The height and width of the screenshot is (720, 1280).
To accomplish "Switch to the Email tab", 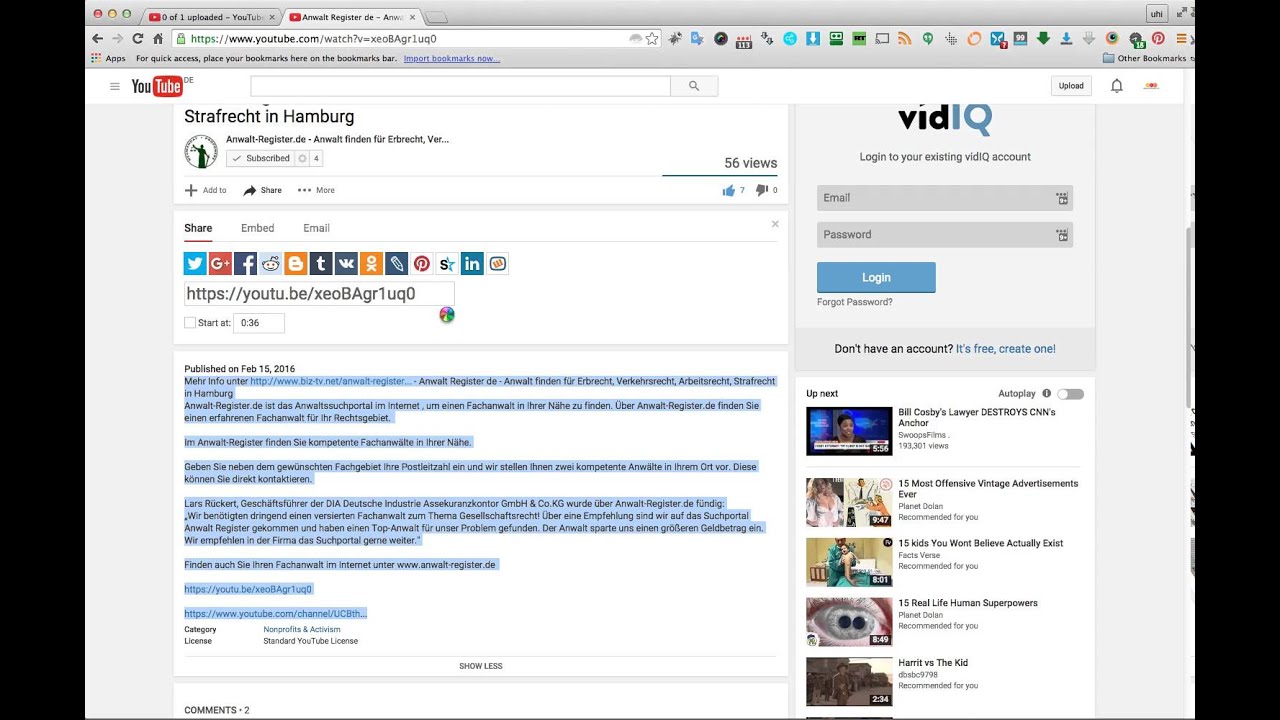I will [x=316, y=228].
